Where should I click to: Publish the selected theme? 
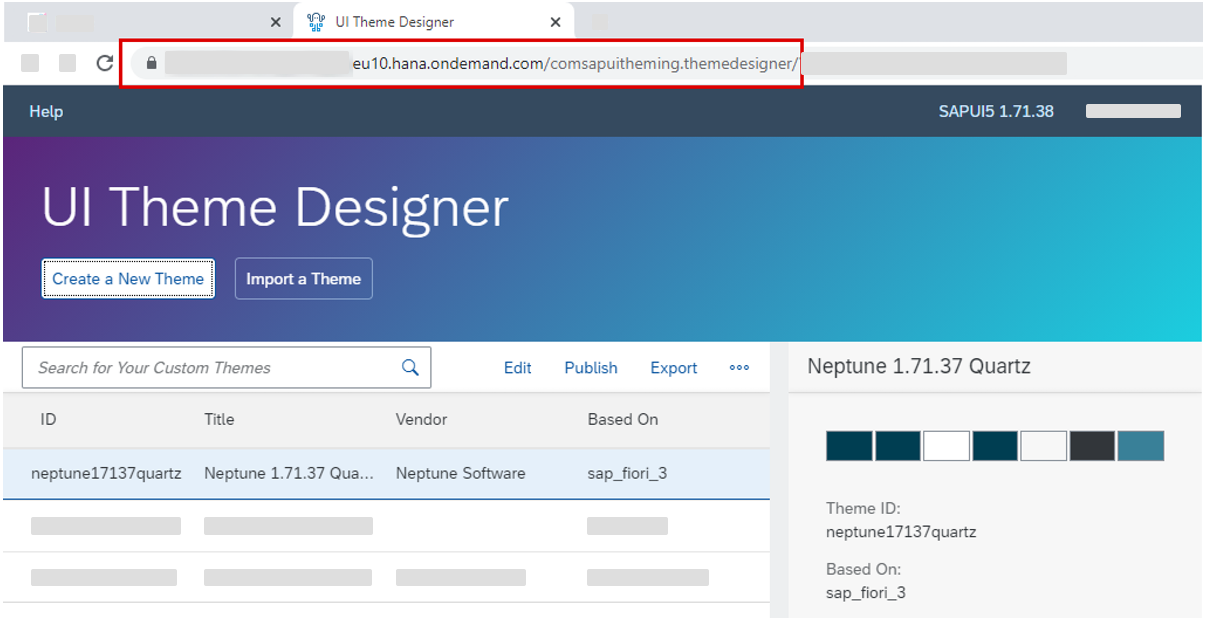(x=590, y=367)
